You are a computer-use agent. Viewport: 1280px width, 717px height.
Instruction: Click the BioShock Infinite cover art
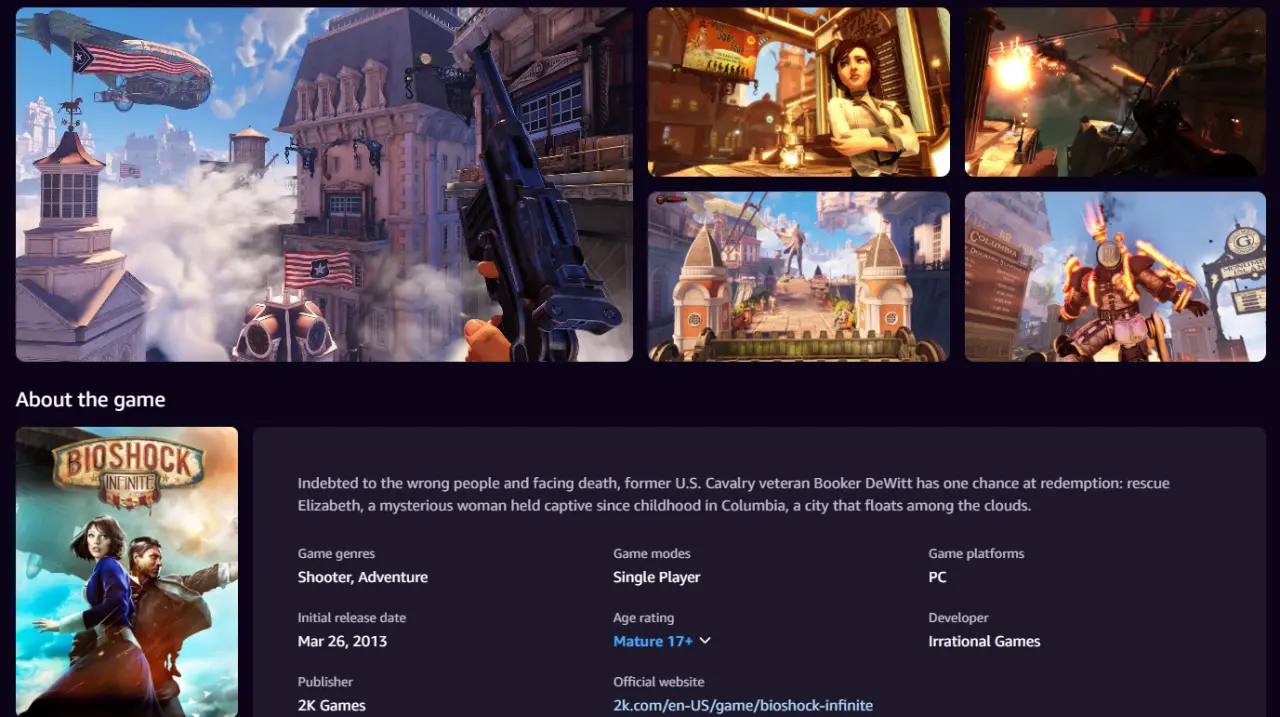click(x=127, y=572)
